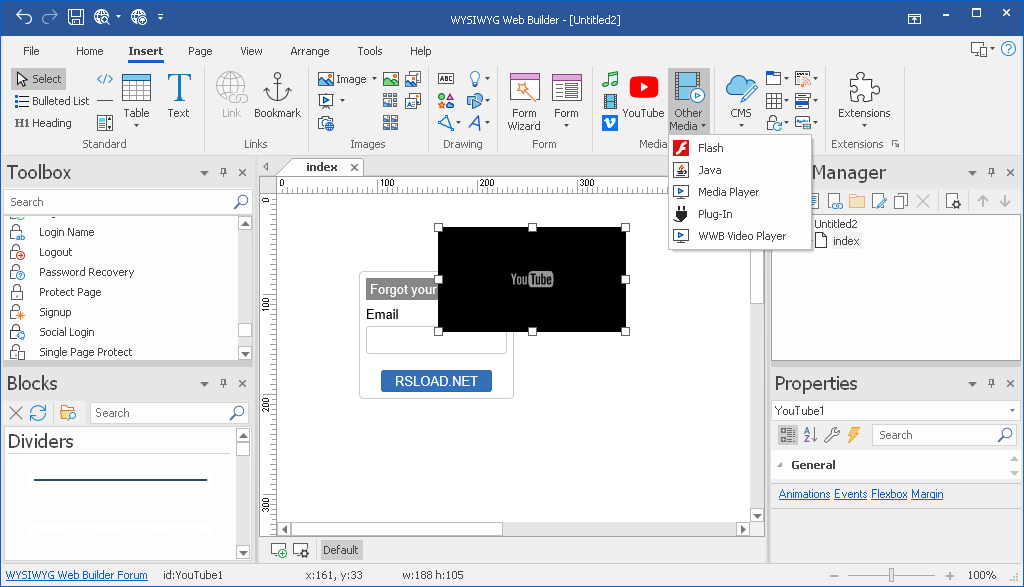Viewport: 1024px width, 587px height.
Task: Click the RSLOAD.NET button on canvas
Action: pos(436,381)
